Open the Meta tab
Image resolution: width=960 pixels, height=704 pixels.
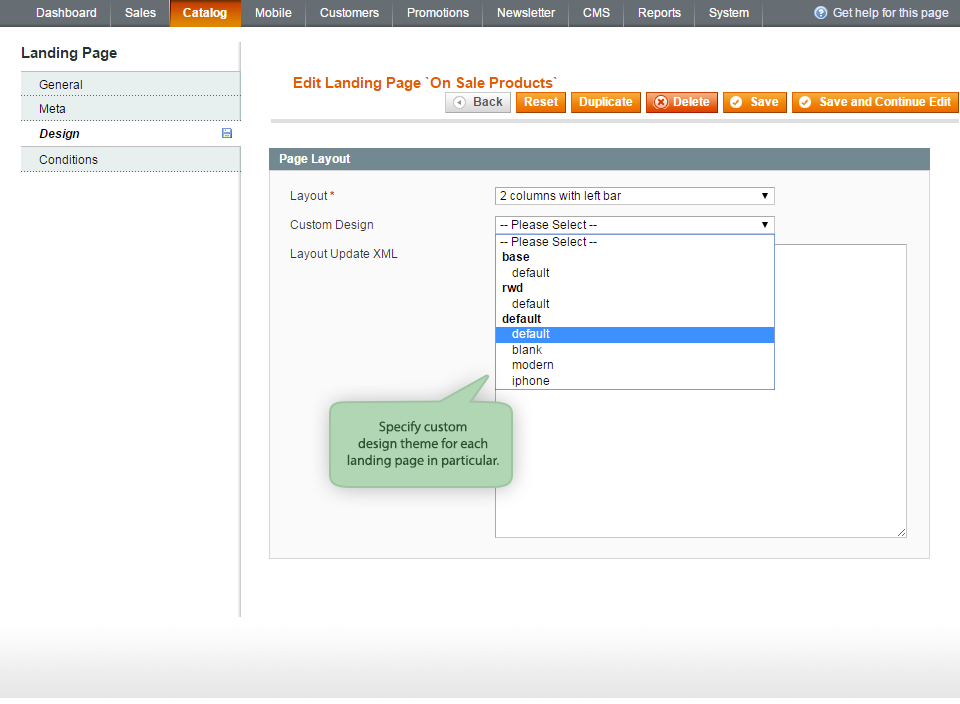tap(52, 109)
